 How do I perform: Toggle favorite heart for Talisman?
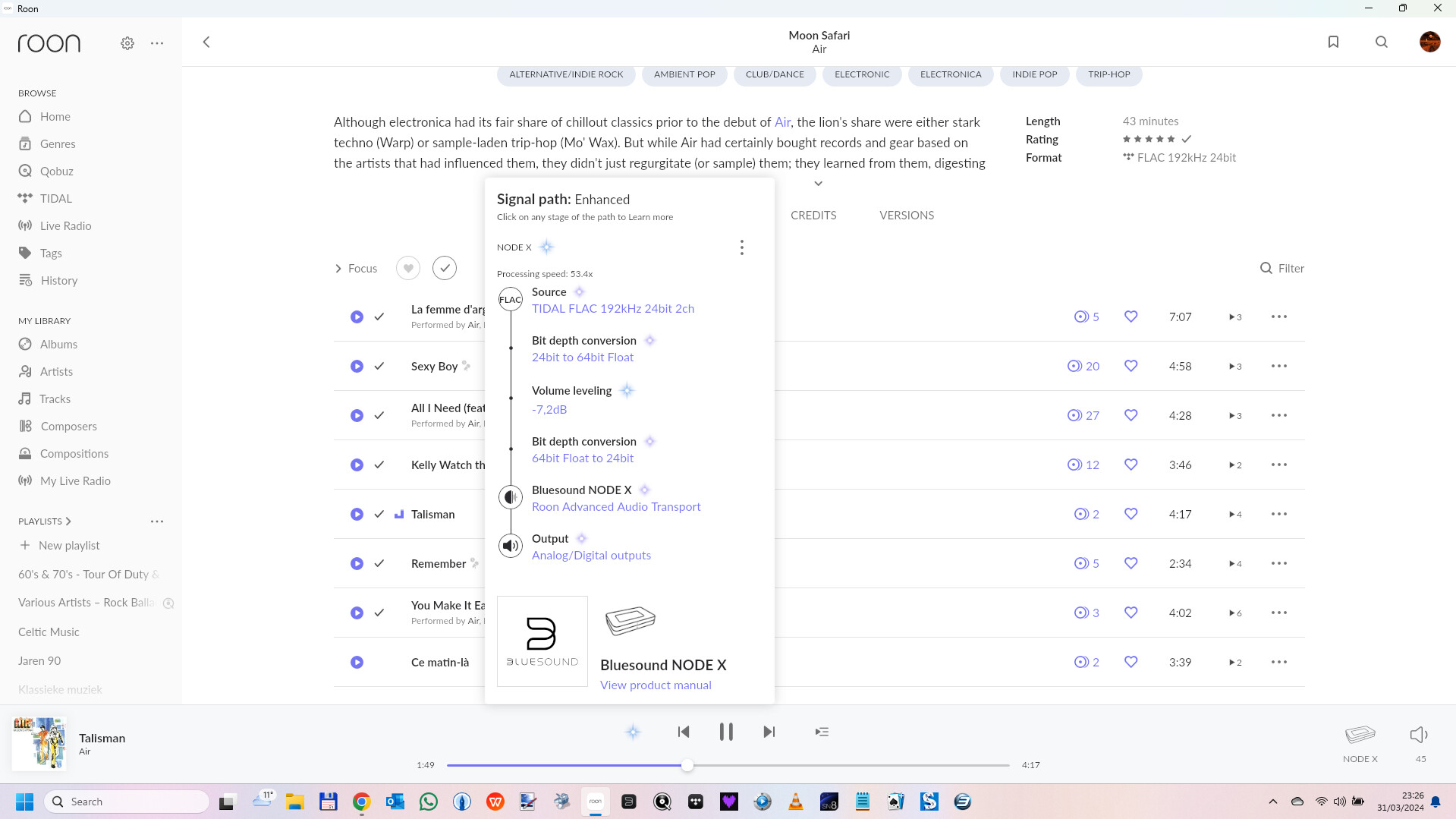tap(1131, 514)
